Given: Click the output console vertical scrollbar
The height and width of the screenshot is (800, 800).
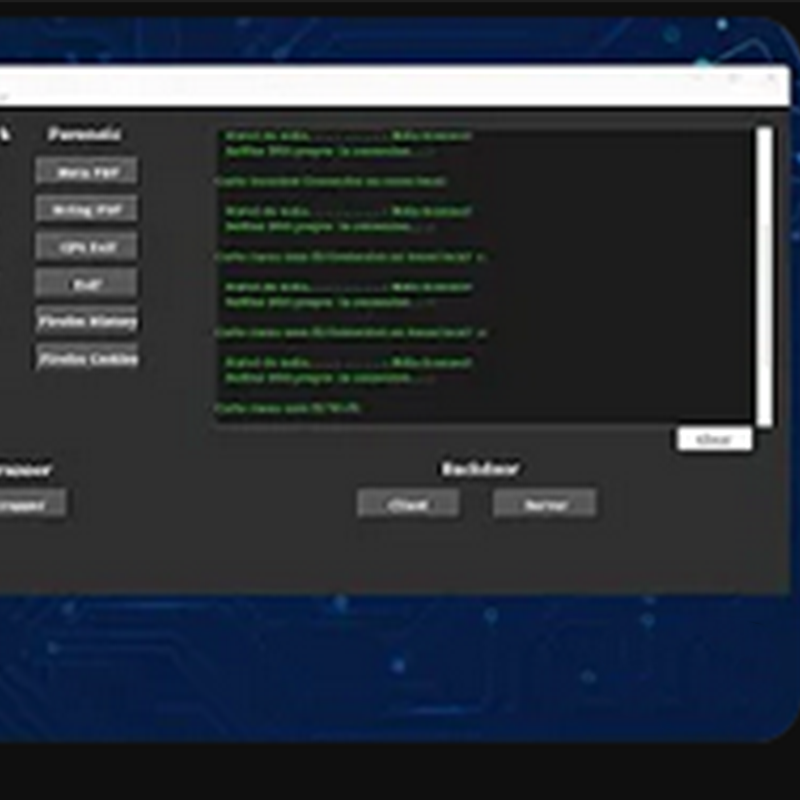Looking at the screenshot, I should click(x=764, y=275).
